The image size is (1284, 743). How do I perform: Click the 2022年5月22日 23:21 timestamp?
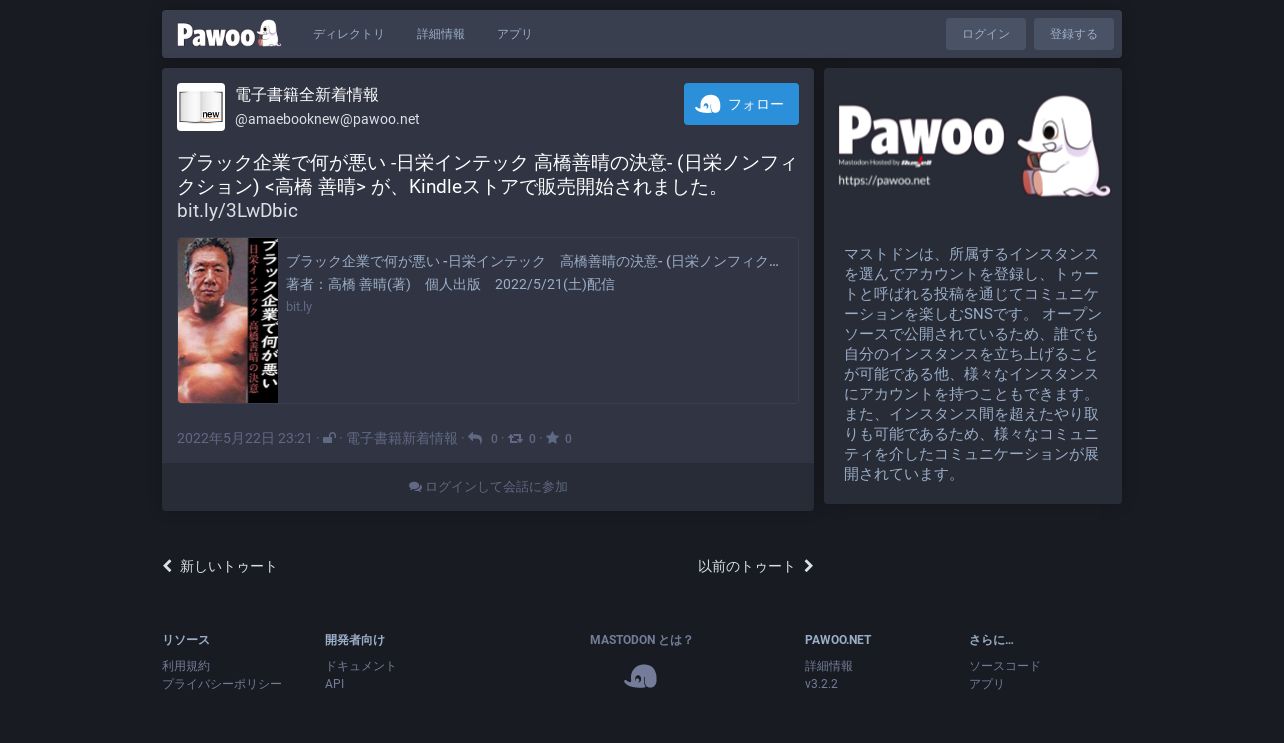pos(245,438)
